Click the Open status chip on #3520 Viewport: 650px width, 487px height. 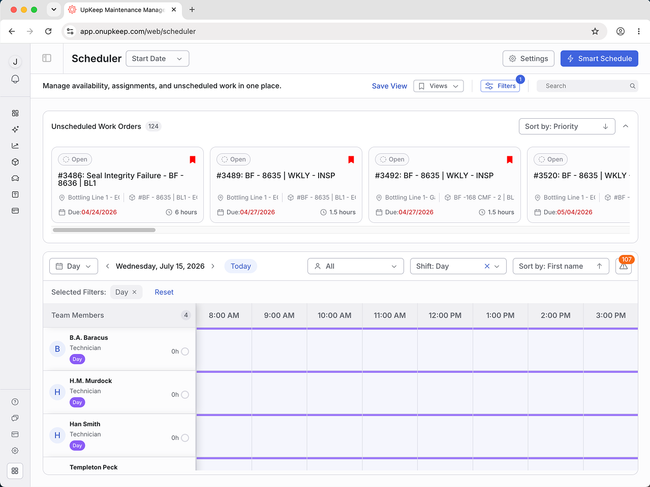(551, 159)
